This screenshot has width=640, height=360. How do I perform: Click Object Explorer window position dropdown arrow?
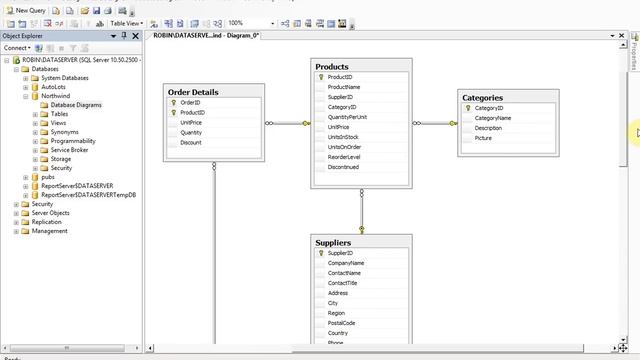tap(113, 36)
